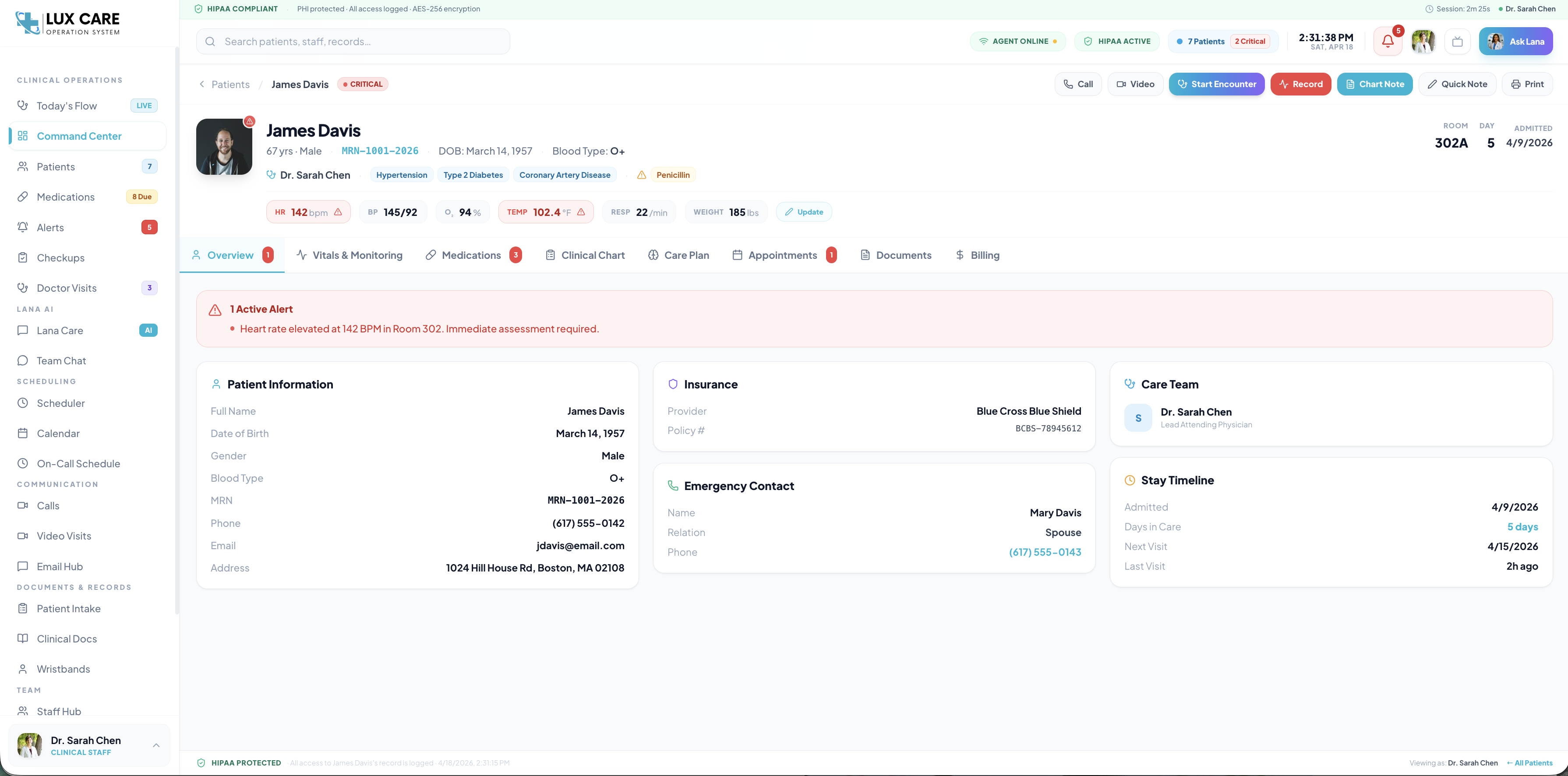Click the Video button
The height and width of the screenshot is (776, 1568).
tap(1135, 84)
